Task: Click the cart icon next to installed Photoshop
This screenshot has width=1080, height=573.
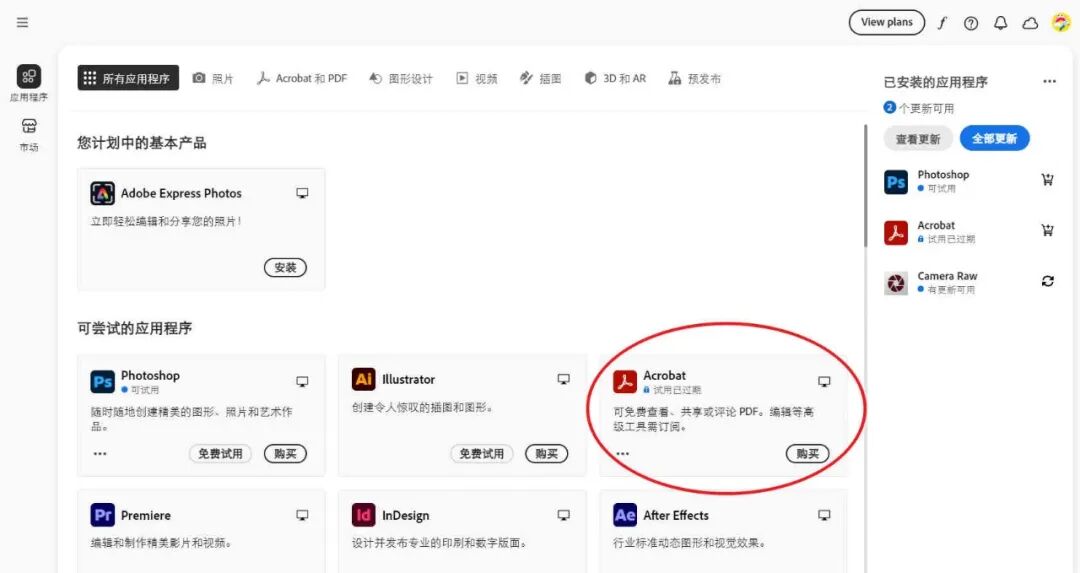Action: (x=1048, y=180)
